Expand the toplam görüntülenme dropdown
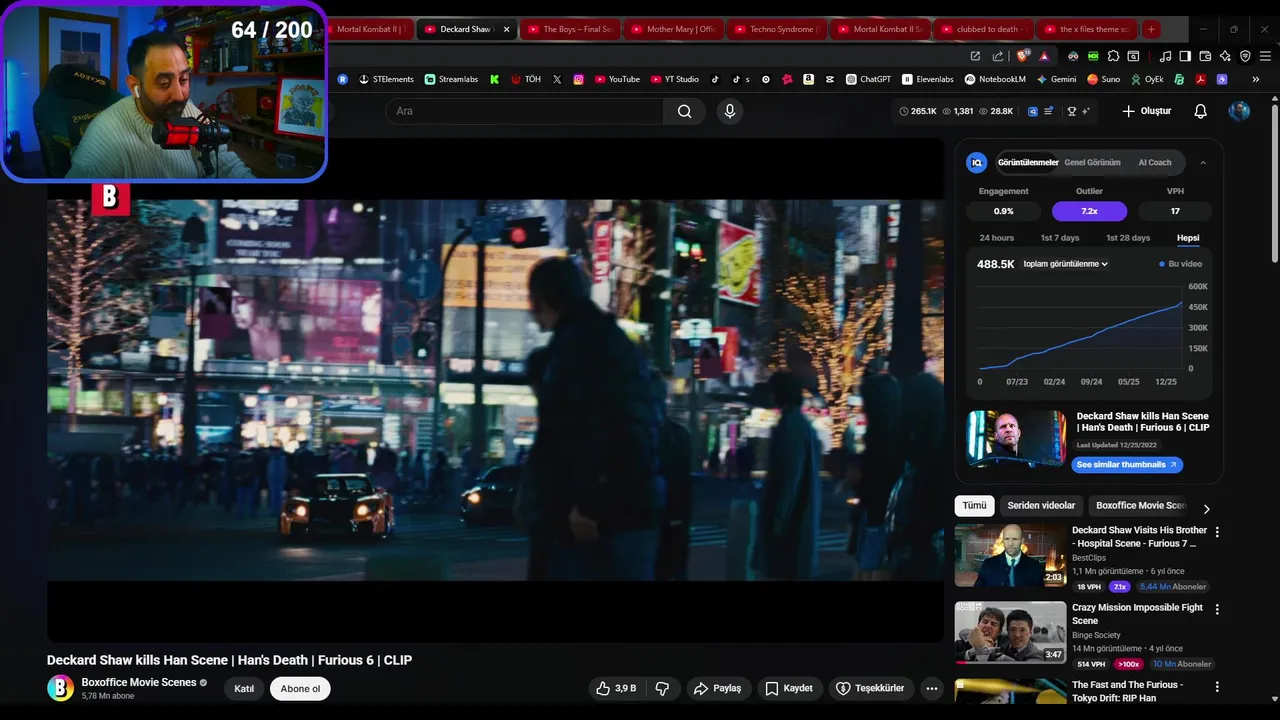This screenshot has height=720, width=1280. point(1066,264)
